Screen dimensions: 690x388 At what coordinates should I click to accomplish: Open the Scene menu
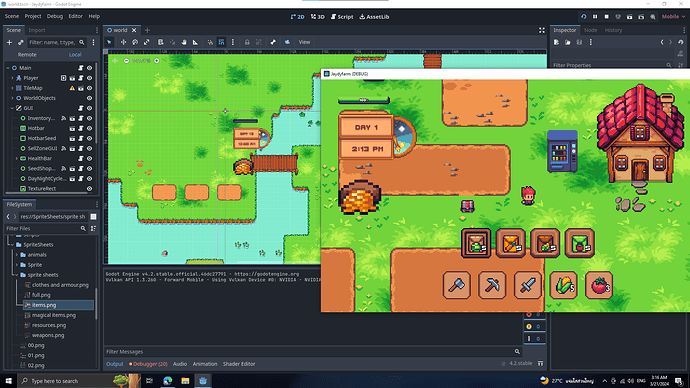12,16
